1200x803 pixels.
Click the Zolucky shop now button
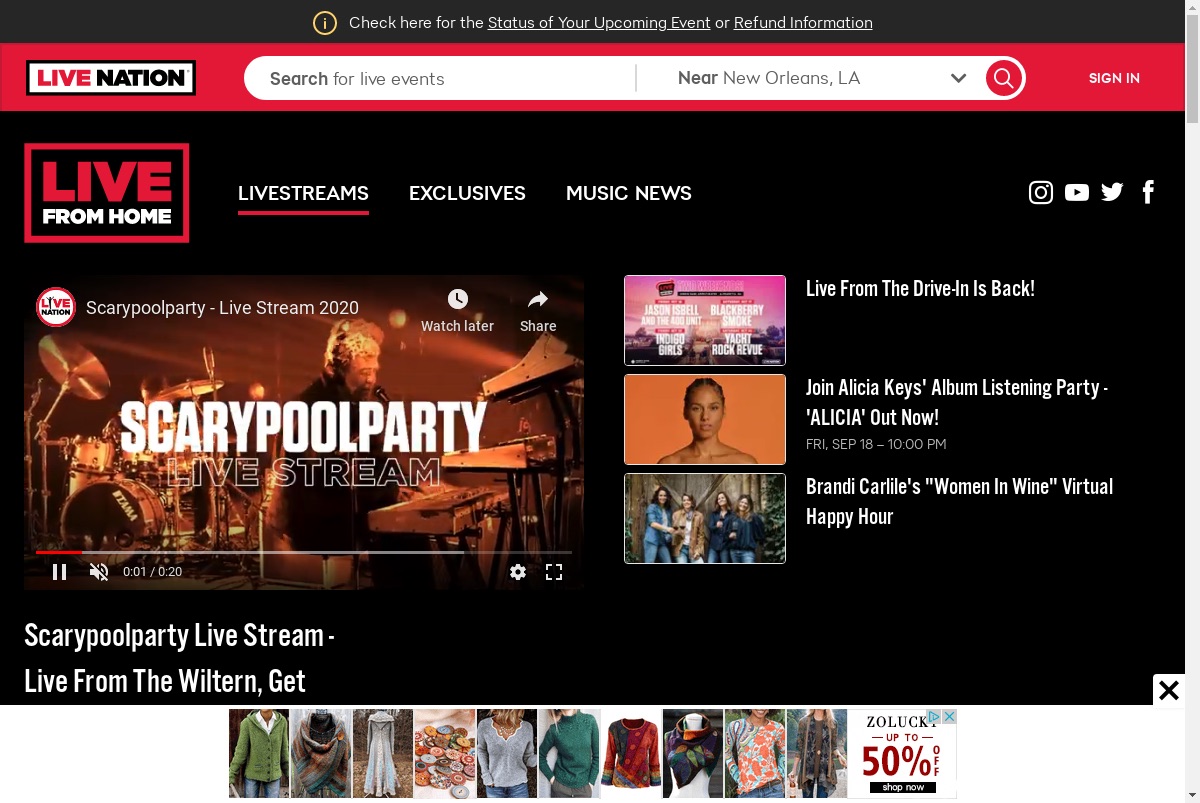[903, 787]
